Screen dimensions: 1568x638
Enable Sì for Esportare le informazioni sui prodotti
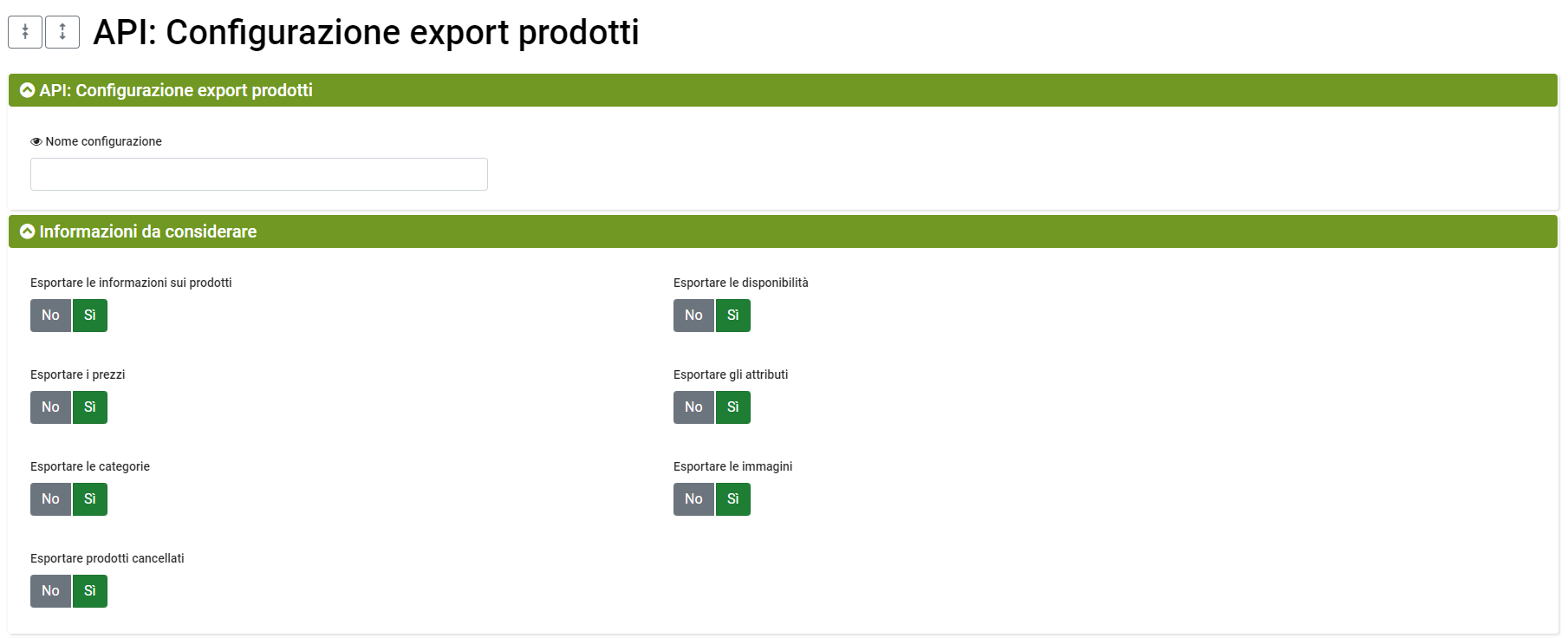[90, 316]
